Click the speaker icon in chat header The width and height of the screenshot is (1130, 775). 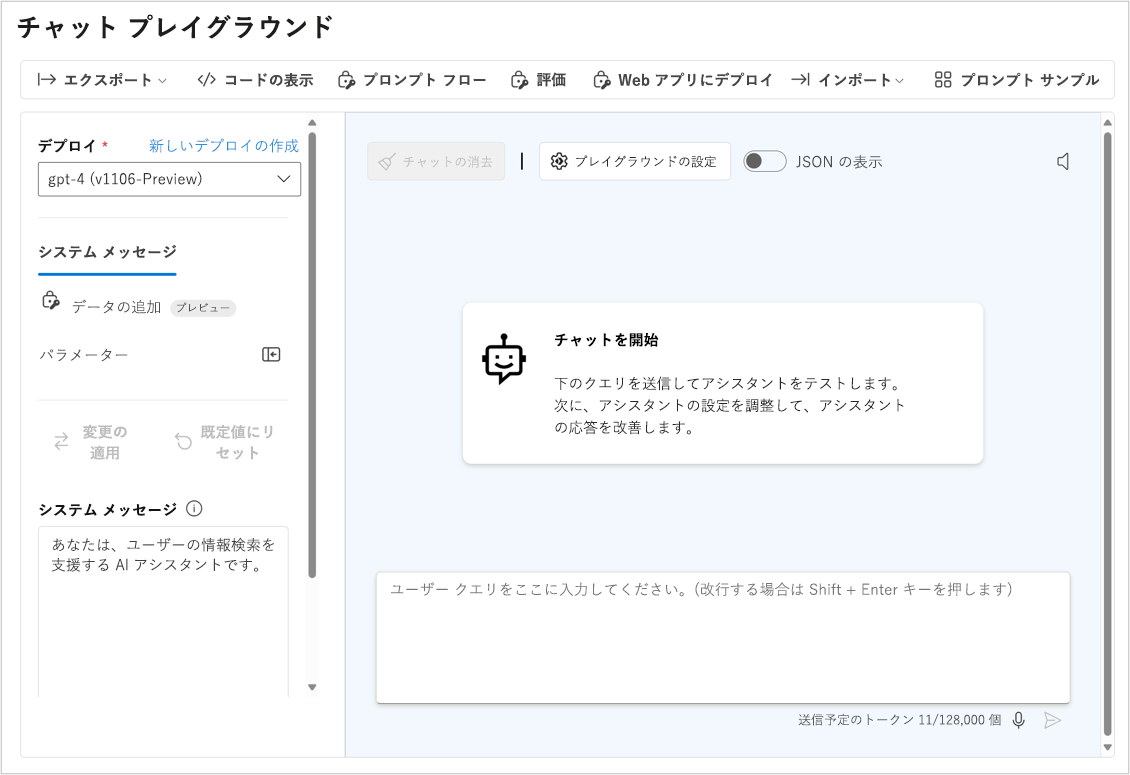tap(1063, 162)
